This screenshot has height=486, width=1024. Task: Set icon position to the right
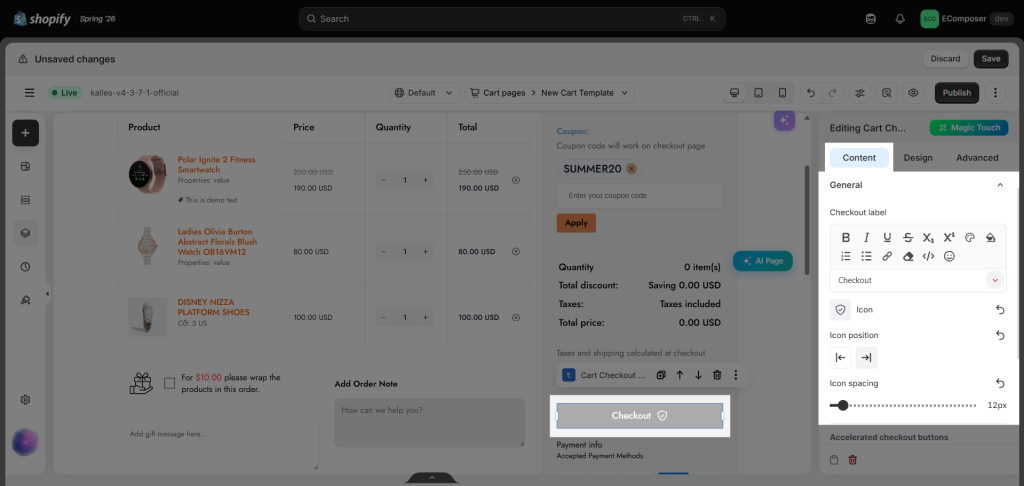[x=866, y=358]
